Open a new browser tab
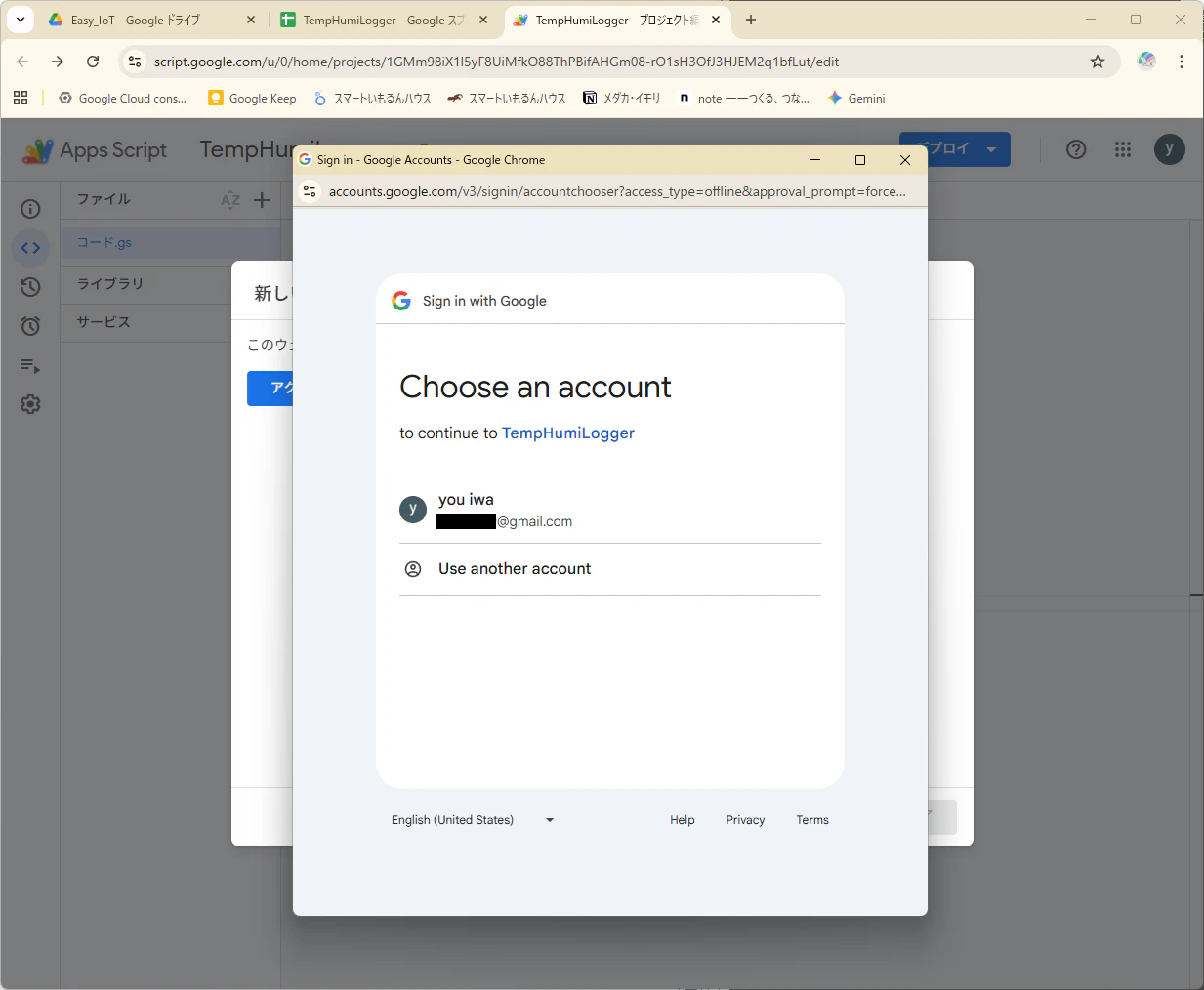 [751, 20]
